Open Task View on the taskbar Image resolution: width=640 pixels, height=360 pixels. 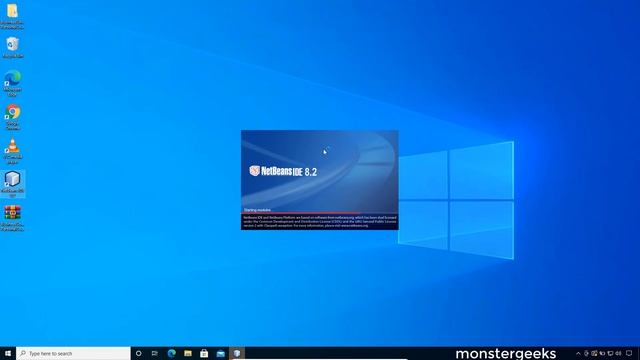click(155, 353)
